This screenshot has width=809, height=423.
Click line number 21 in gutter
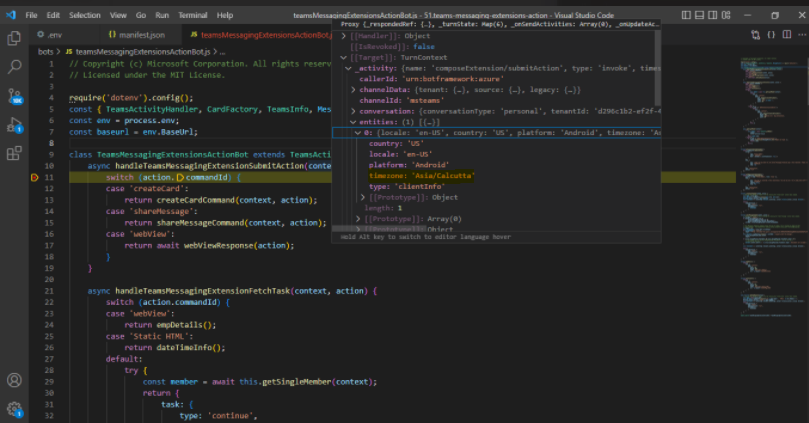pyautogui.click(x=49, y=291)
